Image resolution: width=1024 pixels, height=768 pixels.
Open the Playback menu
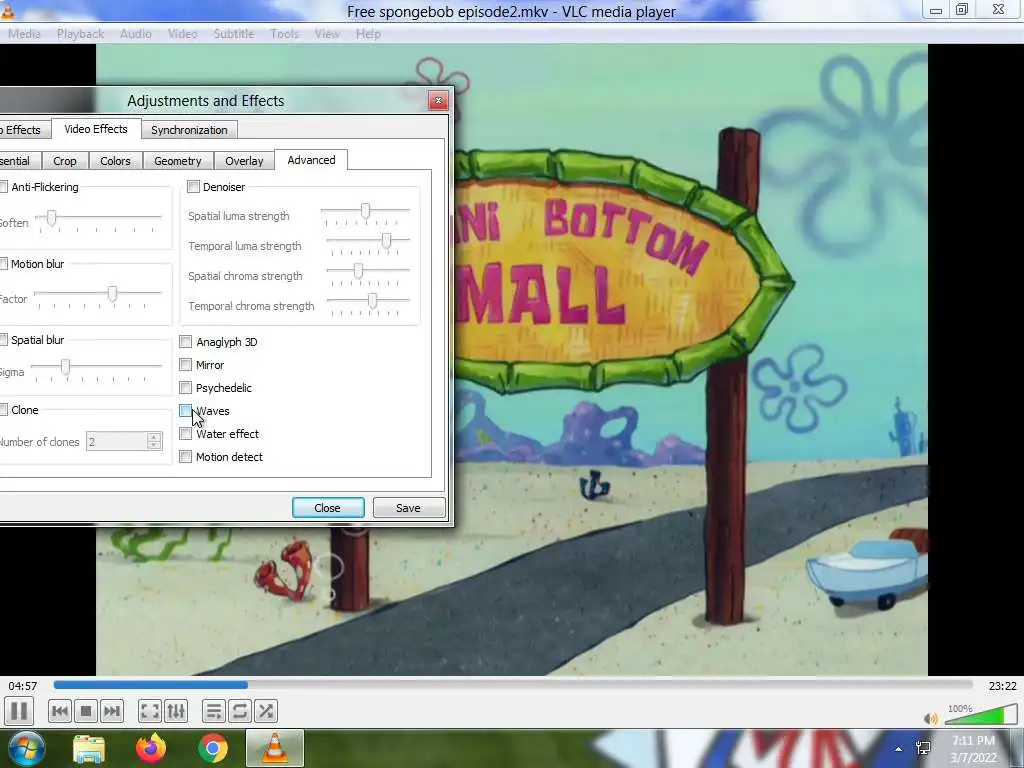point(80,34)
